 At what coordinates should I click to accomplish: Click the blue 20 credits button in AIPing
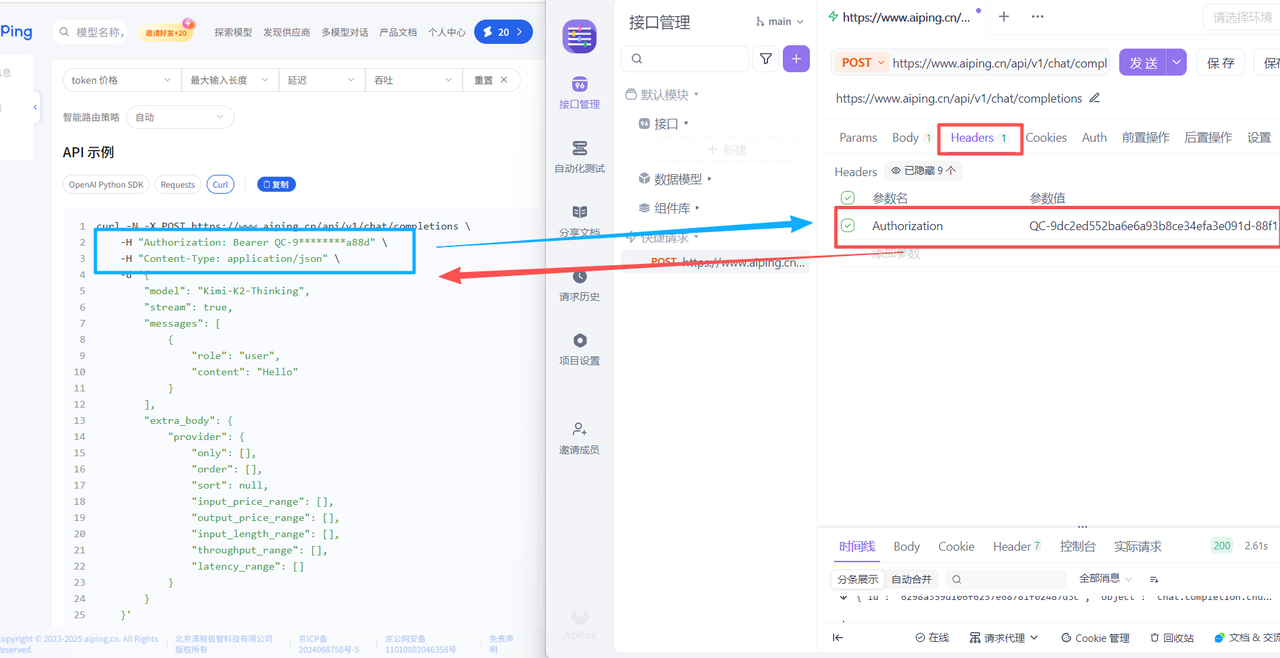[503, 32]
